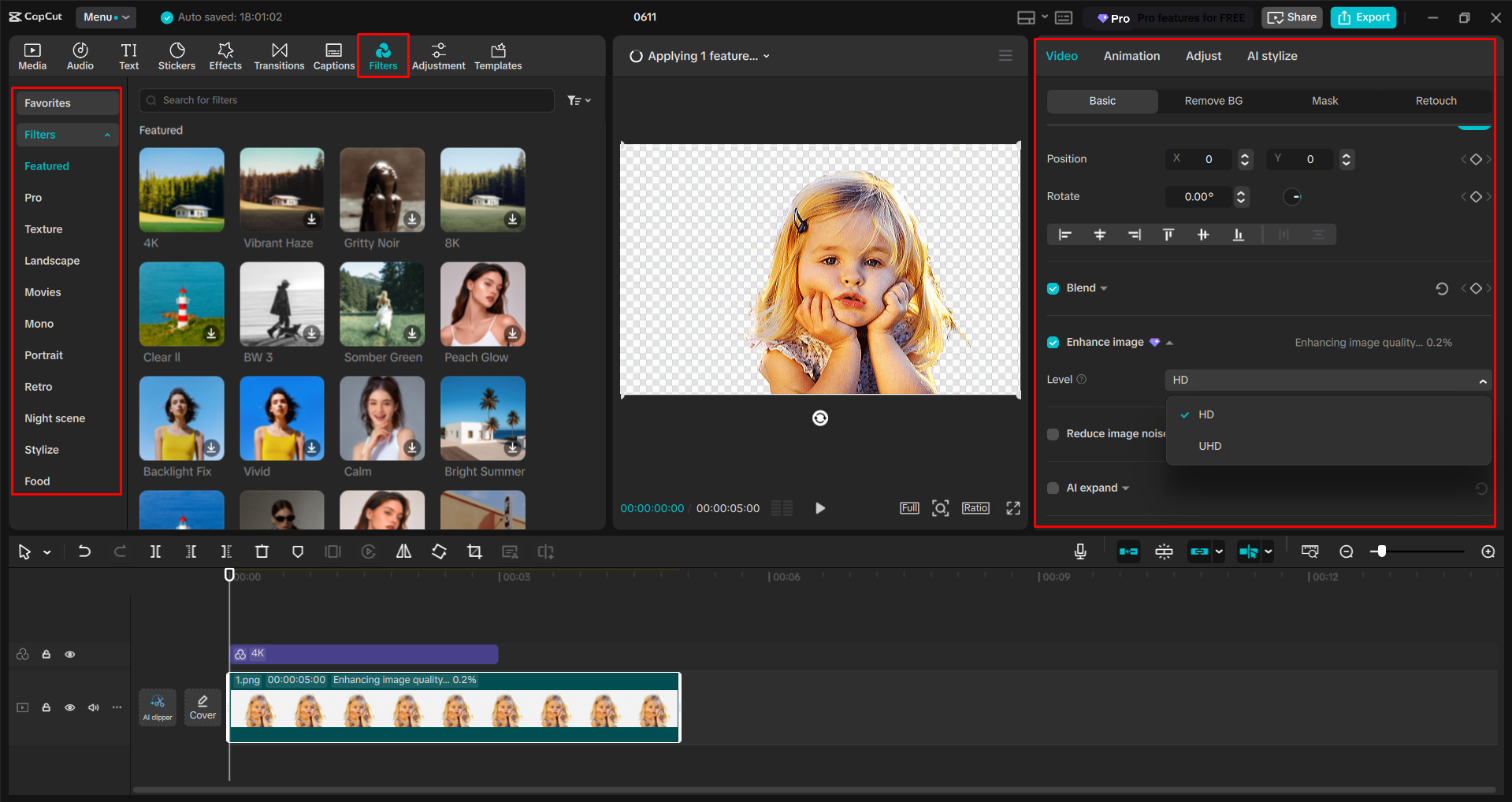
Task: Click the Export button
Action: tap(1362, 17)
